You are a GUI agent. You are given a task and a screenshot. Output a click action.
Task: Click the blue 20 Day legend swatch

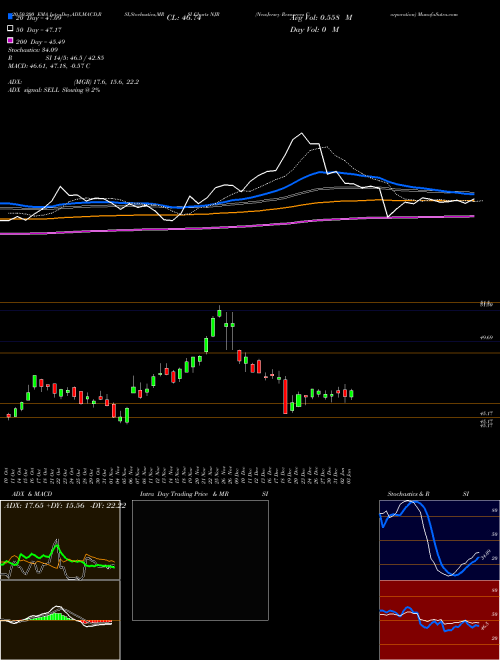(x=10, y=17)
